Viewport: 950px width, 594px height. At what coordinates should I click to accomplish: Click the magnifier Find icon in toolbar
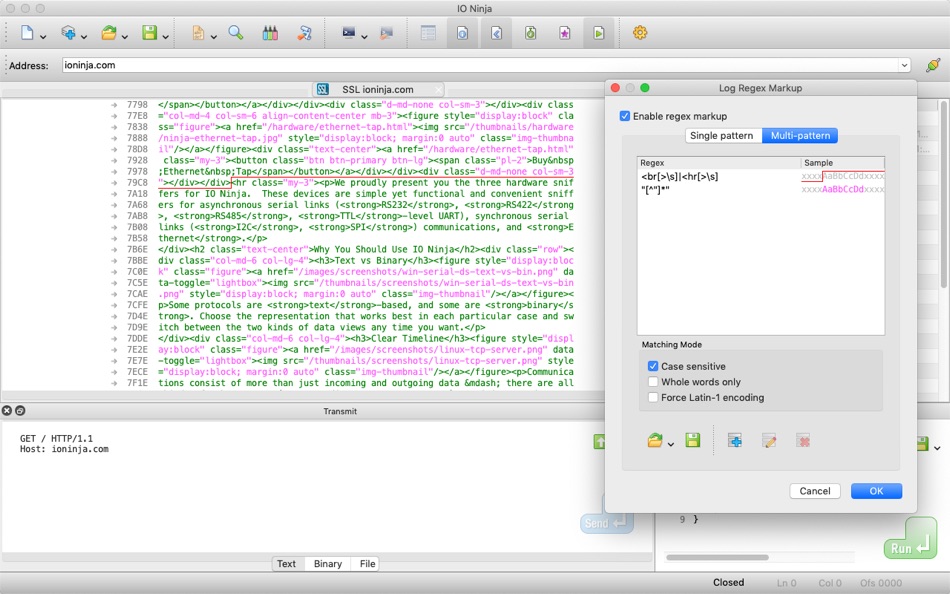tap(236, 33)
